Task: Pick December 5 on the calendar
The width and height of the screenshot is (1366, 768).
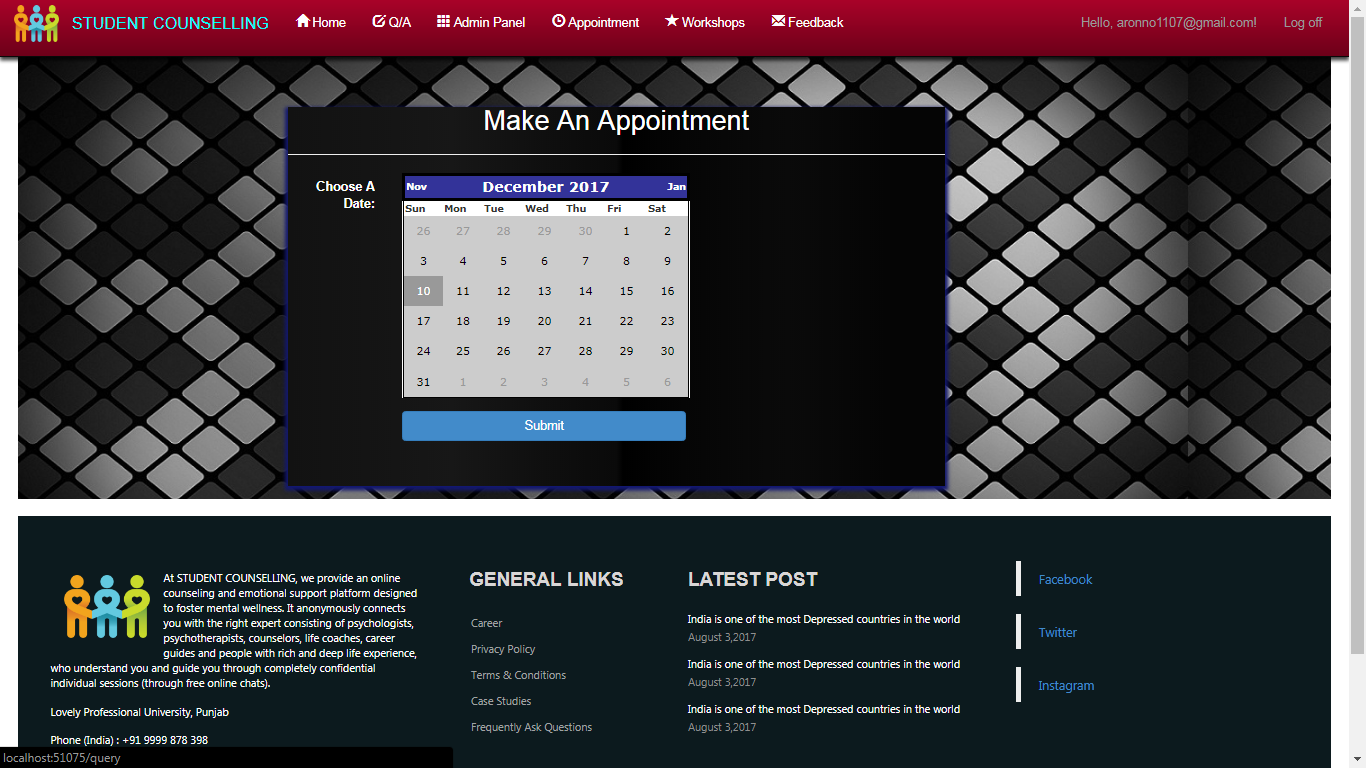Action: click(x=503, y=261)
